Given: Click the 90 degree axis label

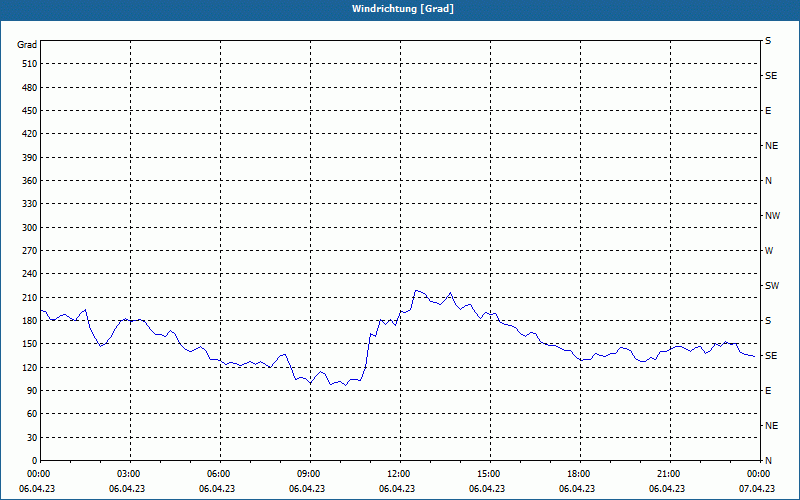Looking at the screenshot, I should (x=32, y=391).
